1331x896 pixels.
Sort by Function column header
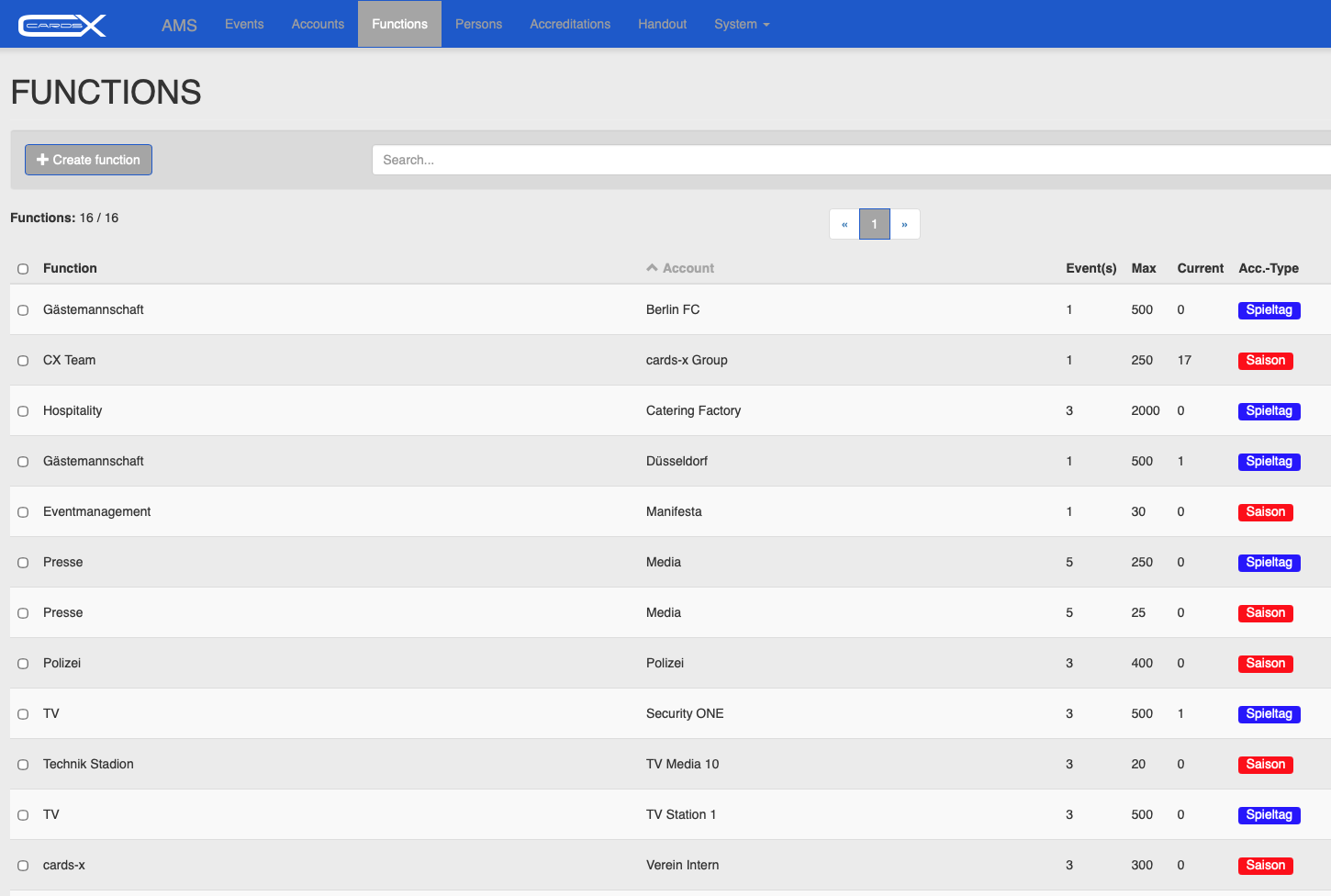(70, 268)
